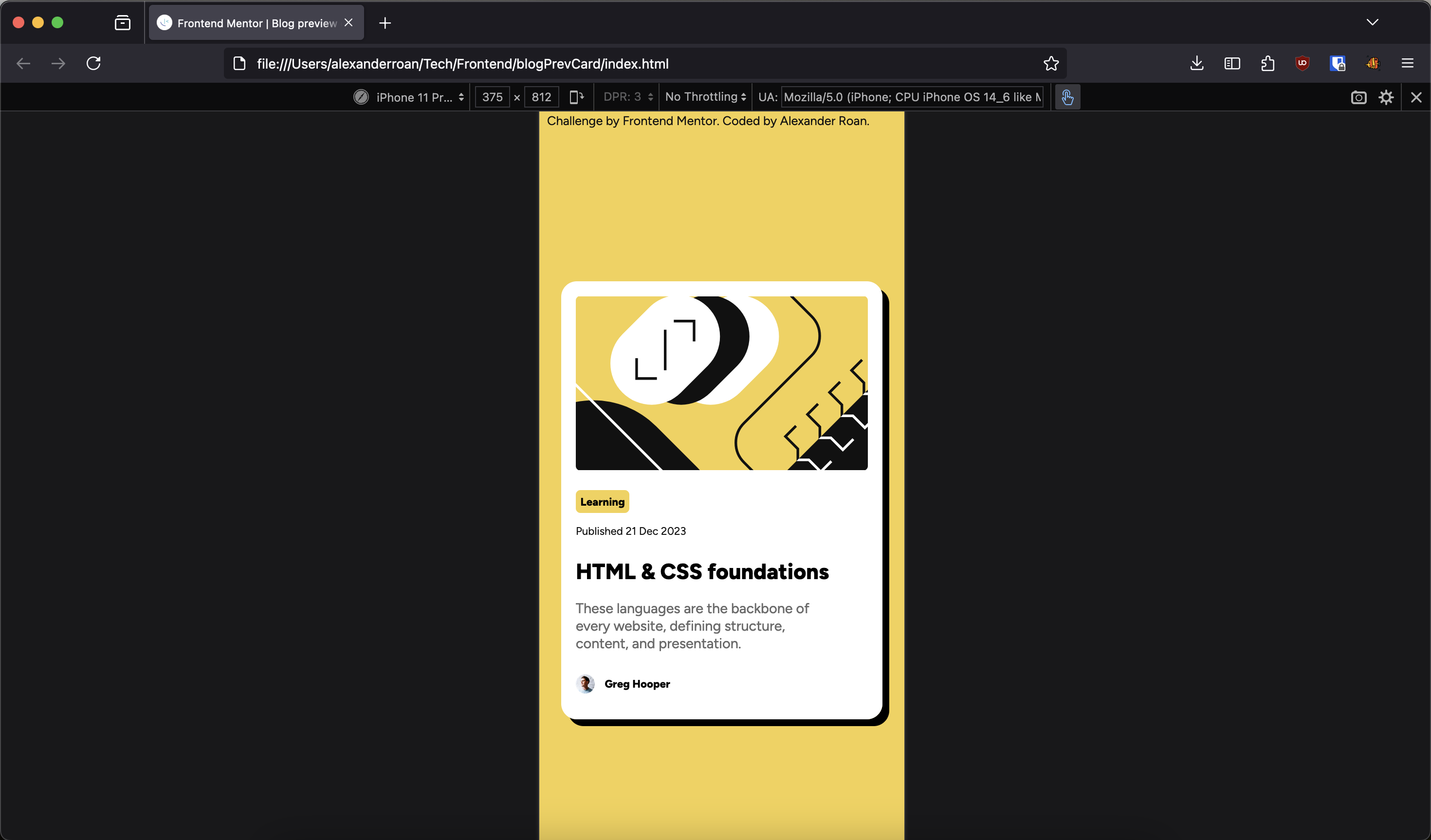The width and height of the screenshot is (1431, 840).
Task: Open the Bitwarden password manager extension
Action: pyautogui.click(x=1338, y=63)
